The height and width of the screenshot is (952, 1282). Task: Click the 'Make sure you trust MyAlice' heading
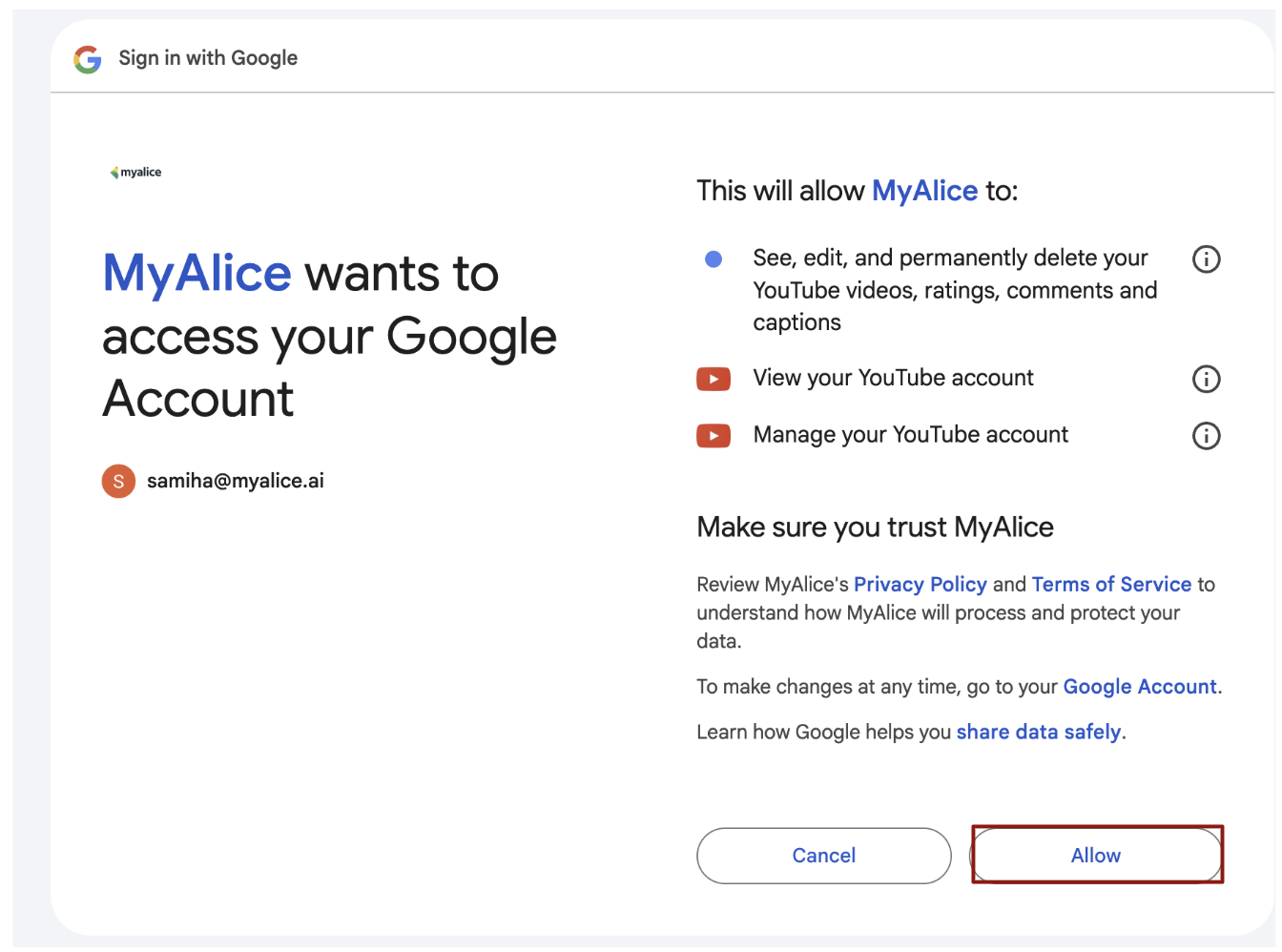tap(876, 528)
